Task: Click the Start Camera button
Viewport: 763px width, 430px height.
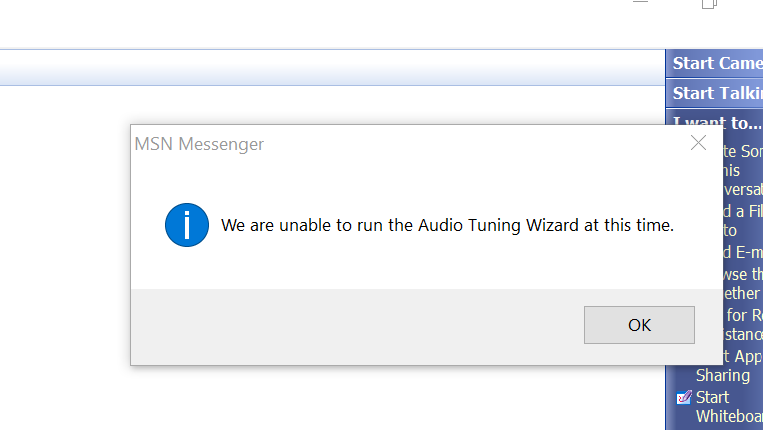Action: coord(717,63)
